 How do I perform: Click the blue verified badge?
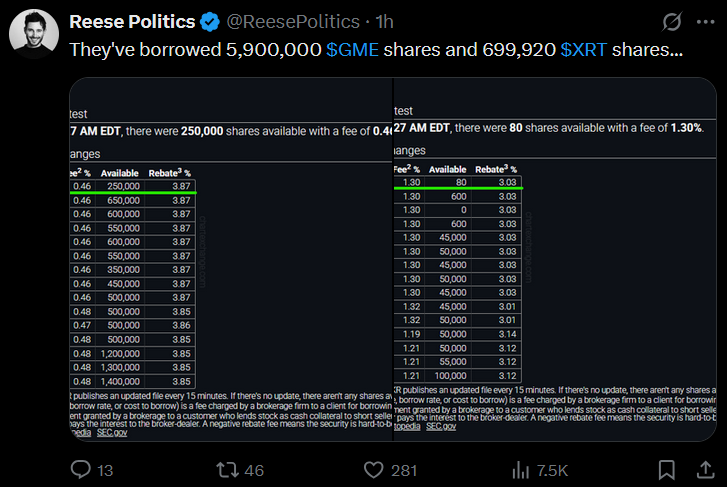(210, 22)
